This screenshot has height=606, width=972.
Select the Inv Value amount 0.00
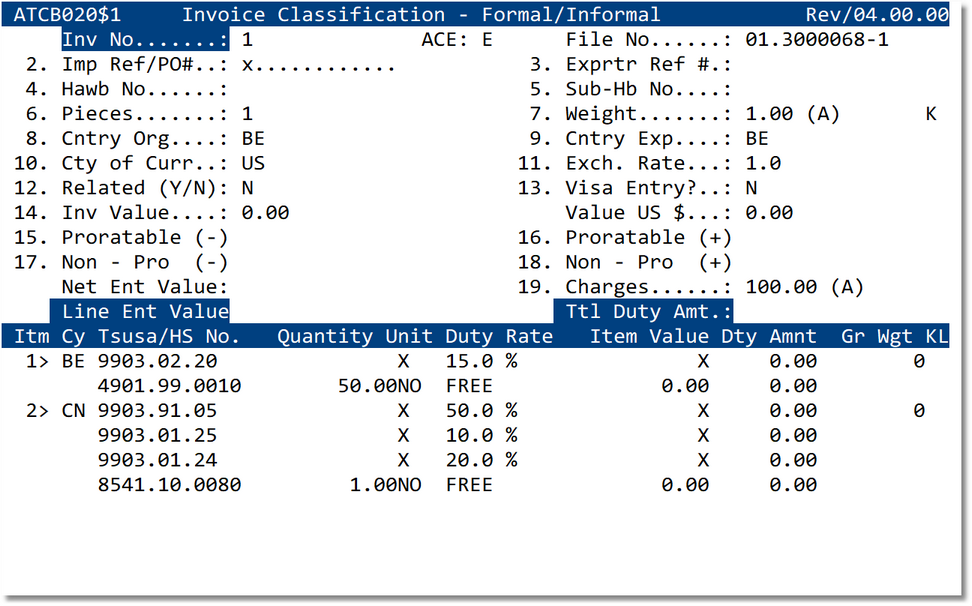tap(265, 213)
